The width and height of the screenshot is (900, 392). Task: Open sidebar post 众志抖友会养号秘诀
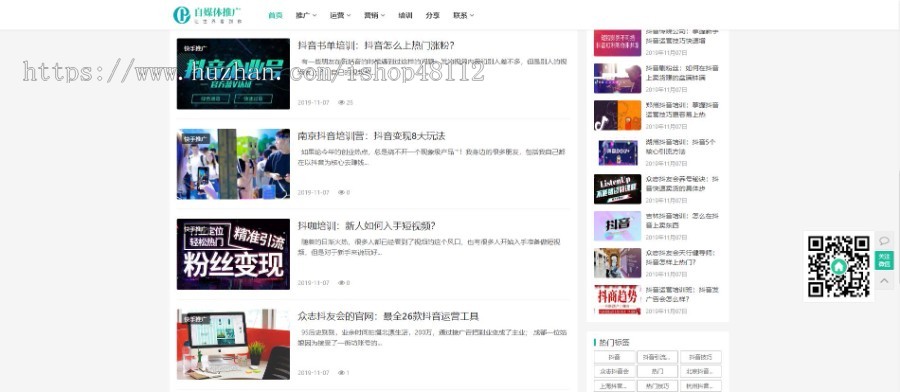[x=682, y=184]
